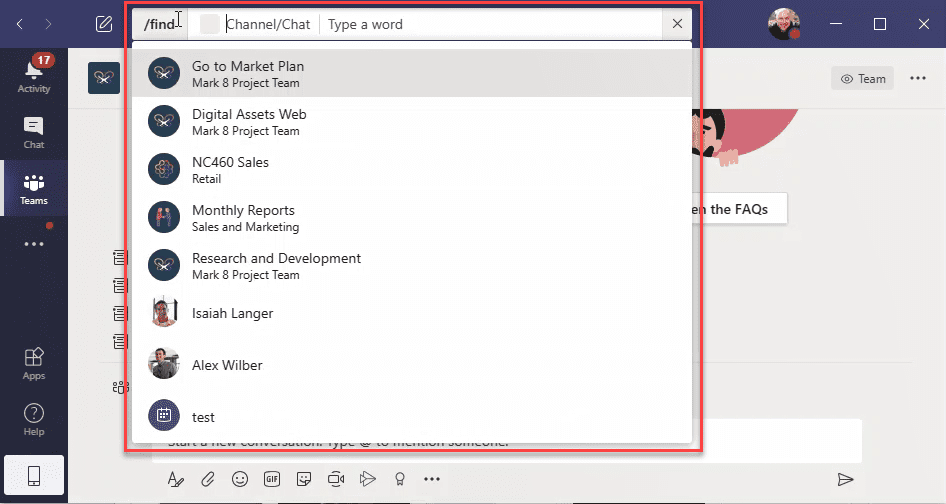Image resolution: width=946 pixels, height=504 pixels.
Task: Select Go to Market Plan channel suggestion
Action: pyautogui.click(x=412, y=73)
